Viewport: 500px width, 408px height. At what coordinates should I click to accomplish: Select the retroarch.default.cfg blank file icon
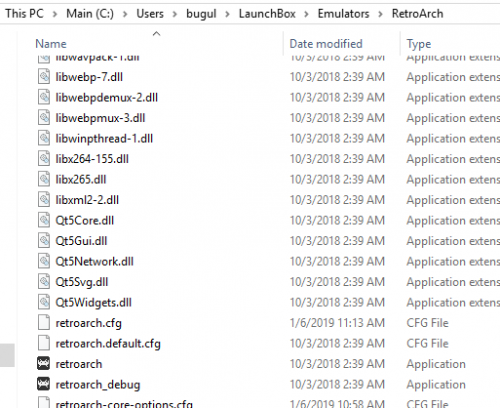44,343
